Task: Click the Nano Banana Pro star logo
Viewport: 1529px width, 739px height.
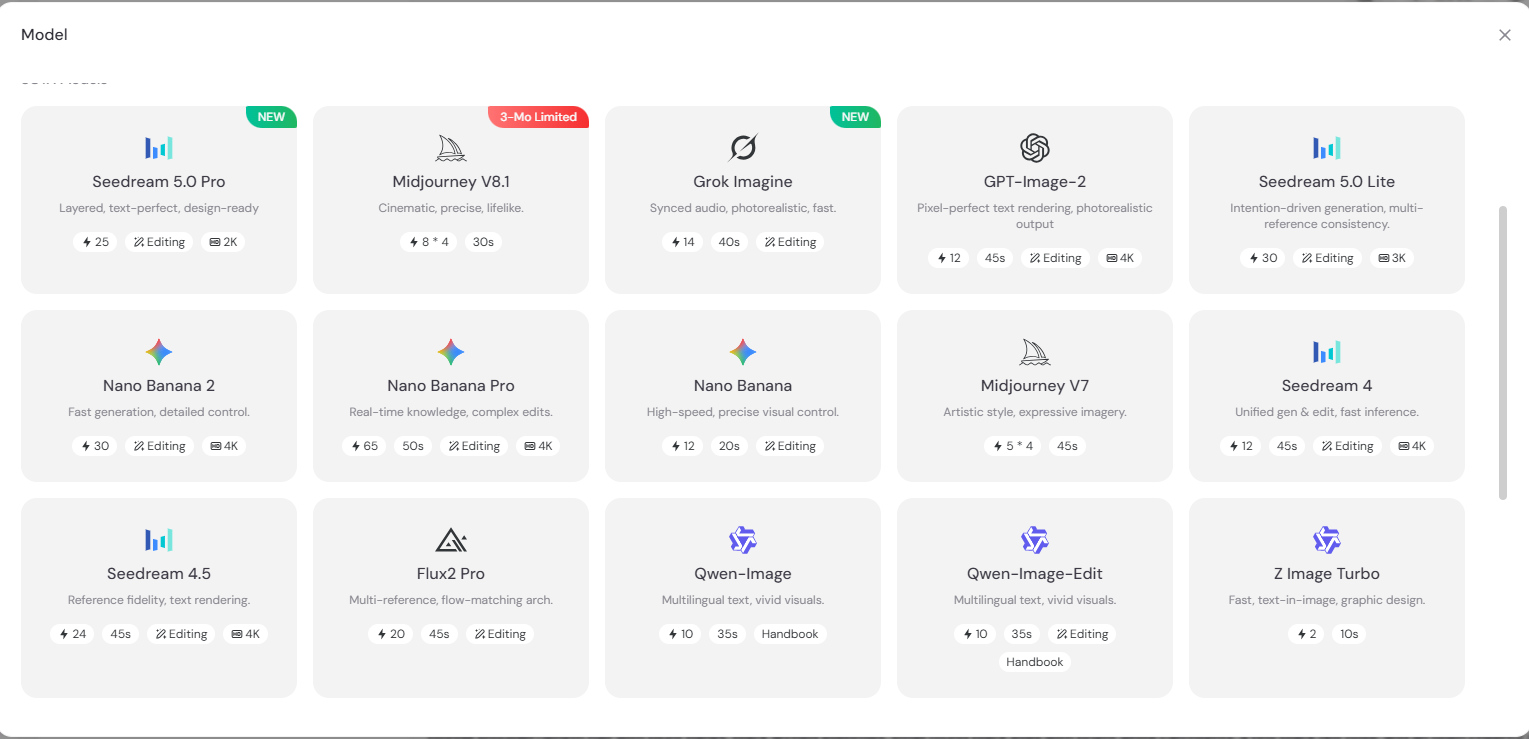Action: click(451, 352)
